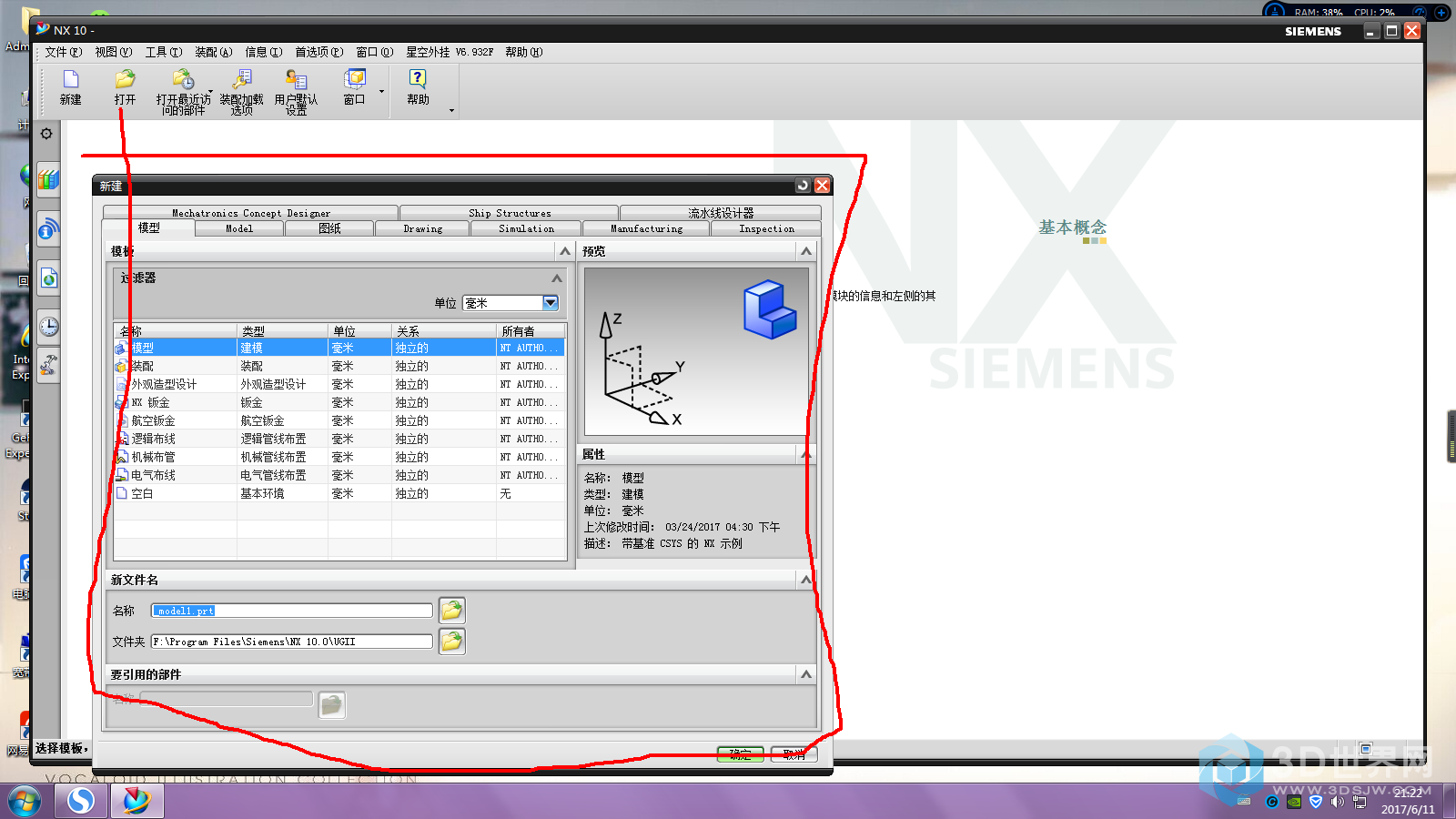
Task: Click the NX application icon in taskbar
Action: click(x=136, y=801)
